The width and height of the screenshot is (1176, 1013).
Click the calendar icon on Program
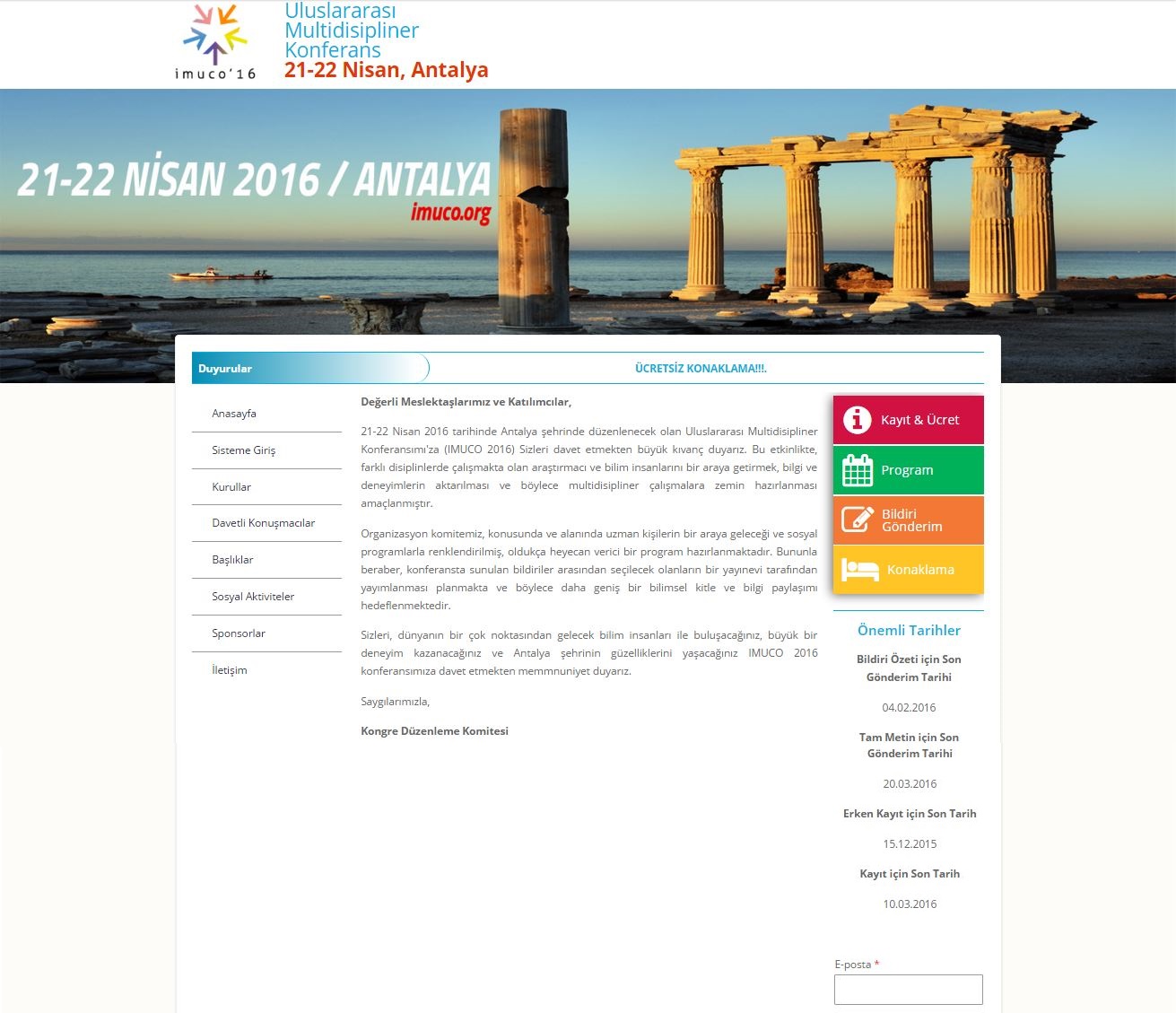point(858,470)
